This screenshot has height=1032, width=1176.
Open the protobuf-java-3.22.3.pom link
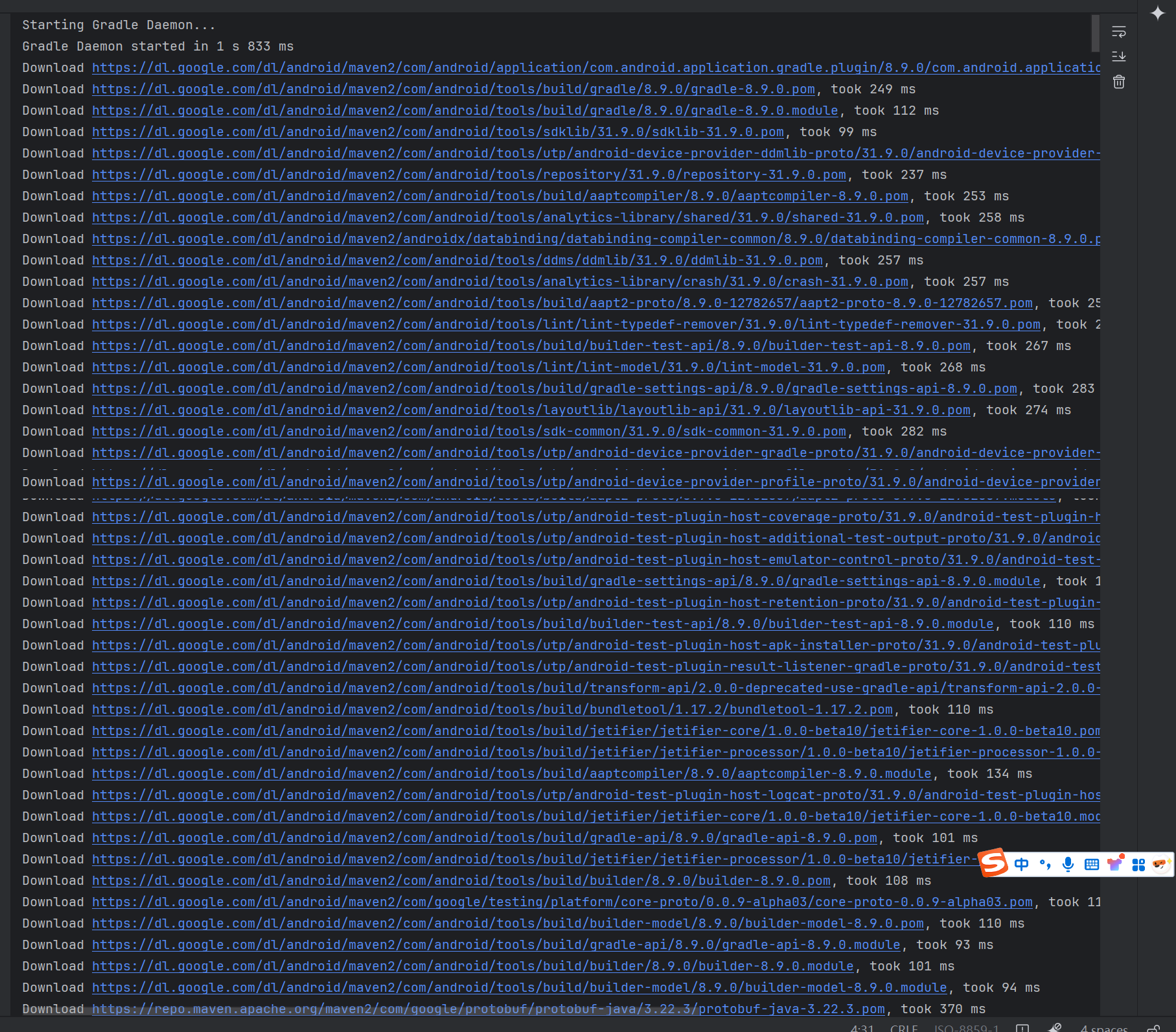[x=489, y=1009]
